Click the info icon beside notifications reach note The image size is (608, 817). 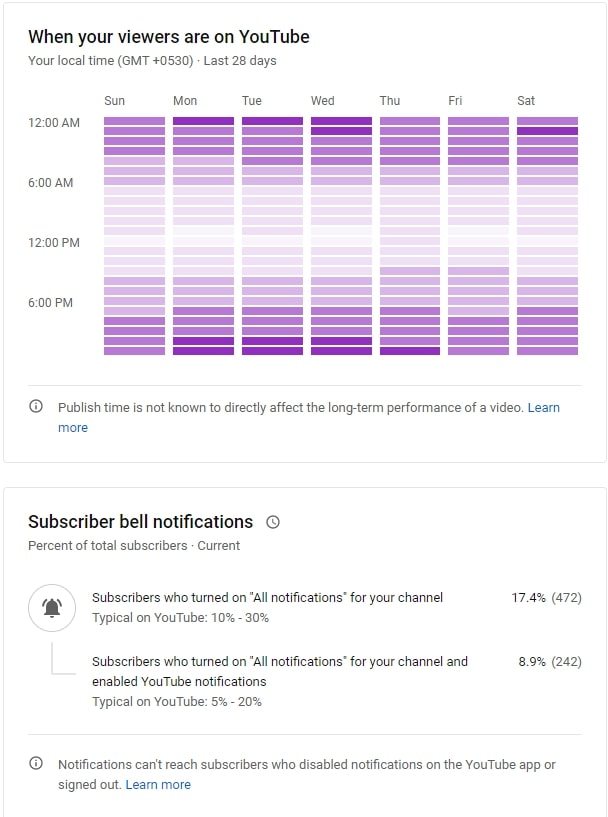coord(35,763)
